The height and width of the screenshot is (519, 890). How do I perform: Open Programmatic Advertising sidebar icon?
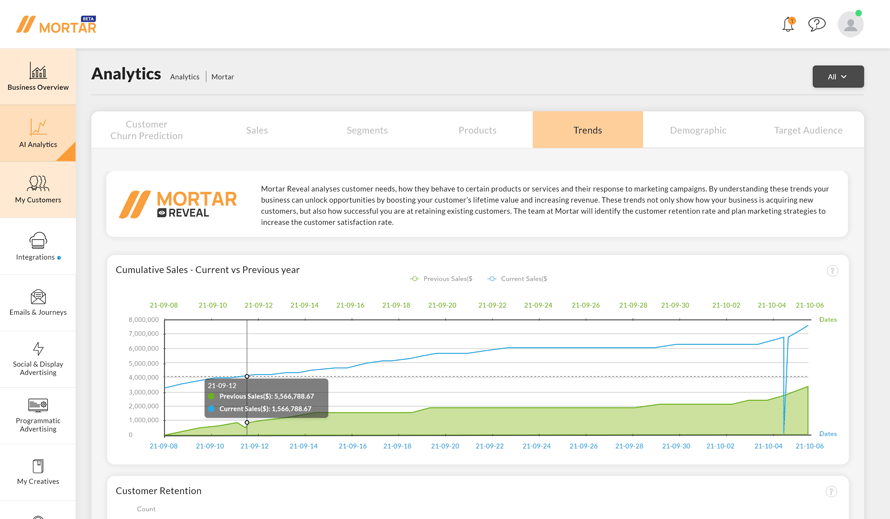tap(38, 405)
